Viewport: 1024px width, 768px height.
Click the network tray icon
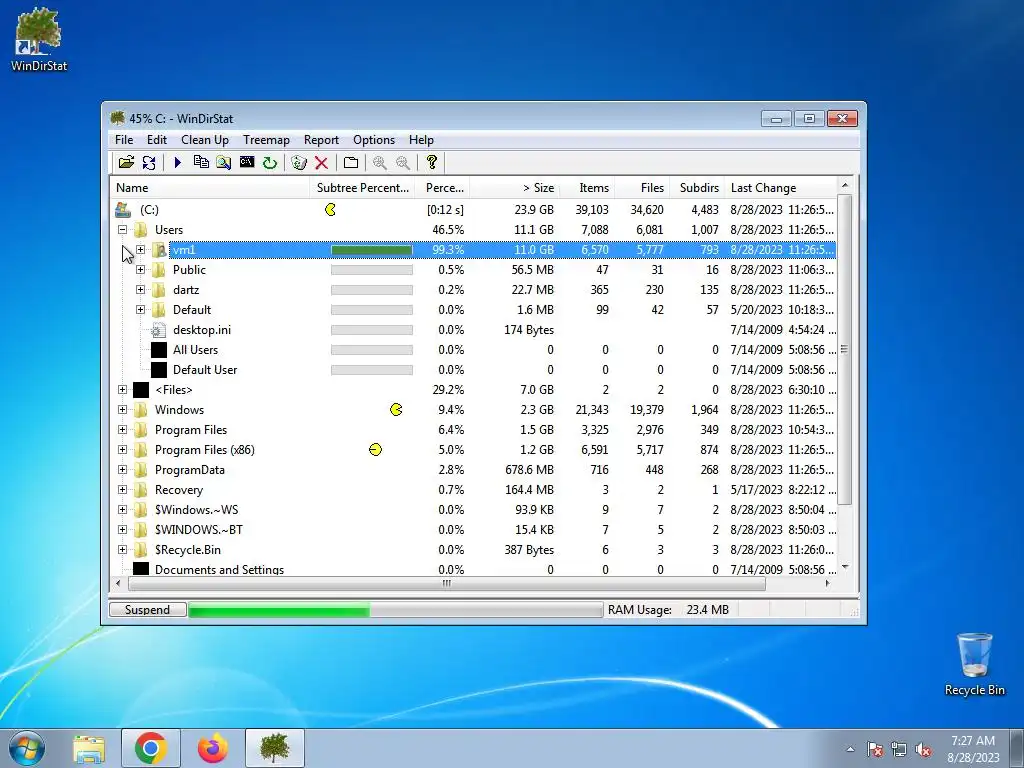click(899, 749)
